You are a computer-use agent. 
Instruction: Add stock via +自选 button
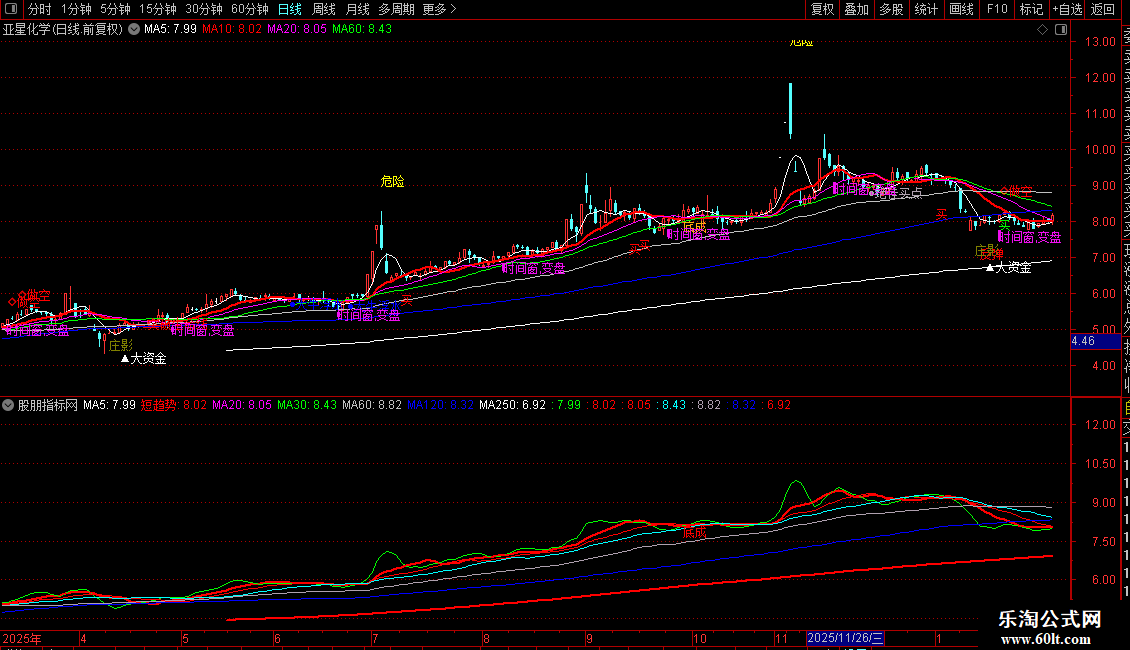pos(1066,9)
